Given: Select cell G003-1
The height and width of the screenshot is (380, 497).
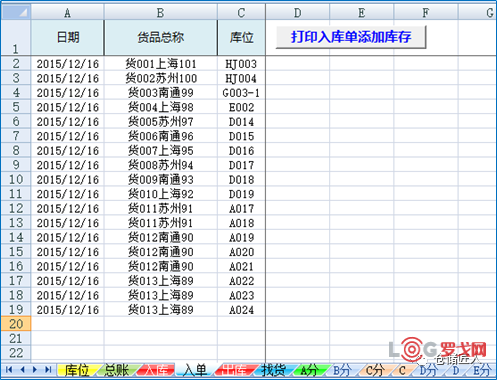Looking at the screenshot, I should pyautogui.click(x=241, y=93).
